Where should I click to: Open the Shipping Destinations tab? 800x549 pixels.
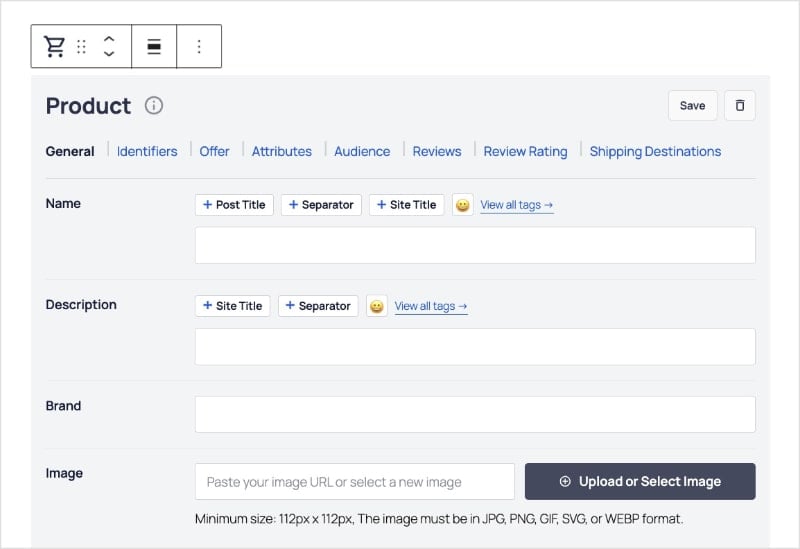(x=655, y=152)
